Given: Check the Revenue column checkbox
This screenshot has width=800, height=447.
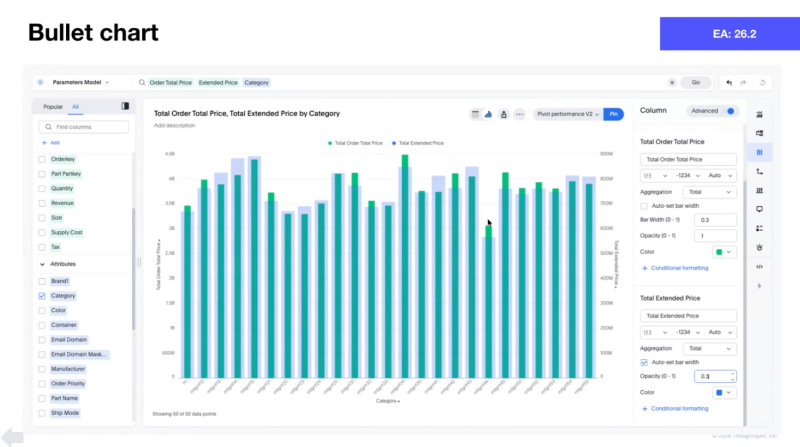Looking at the screenshot, I should pos(41,202).
